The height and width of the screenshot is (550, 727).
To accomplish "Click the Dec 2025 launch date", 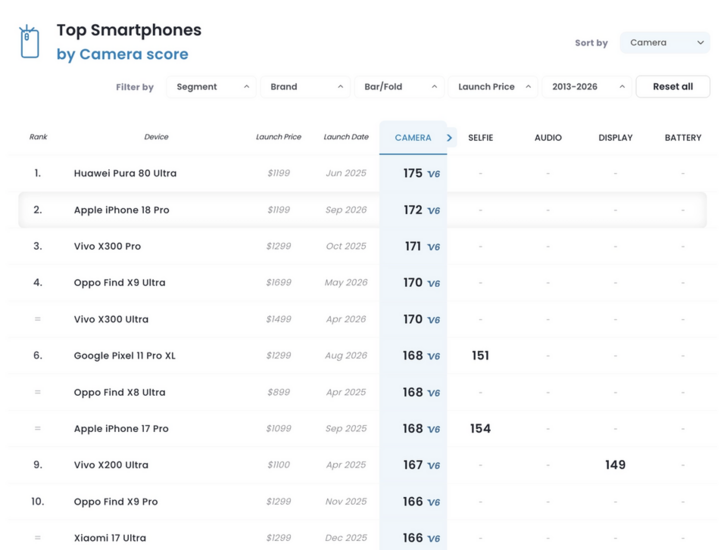I will pos(346,538).
